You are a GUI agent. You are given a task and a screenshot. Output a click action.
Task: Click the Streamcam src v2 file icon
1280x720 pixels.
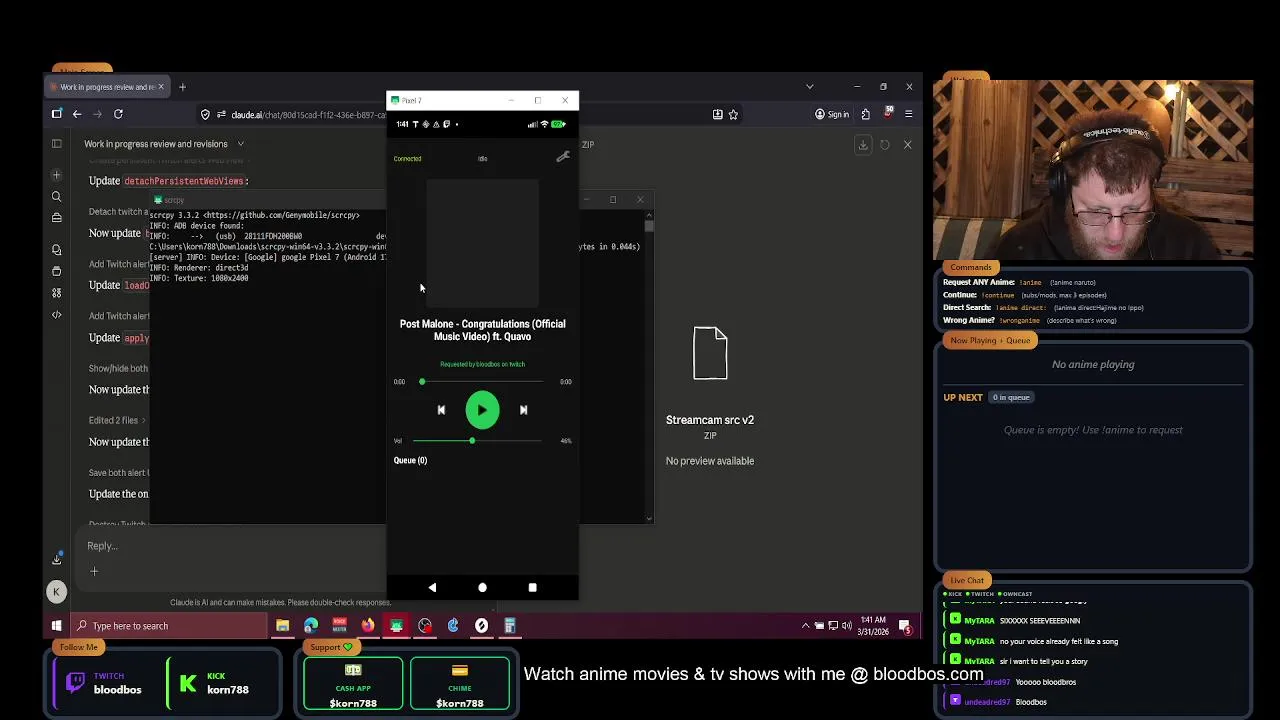click(710, 353)
